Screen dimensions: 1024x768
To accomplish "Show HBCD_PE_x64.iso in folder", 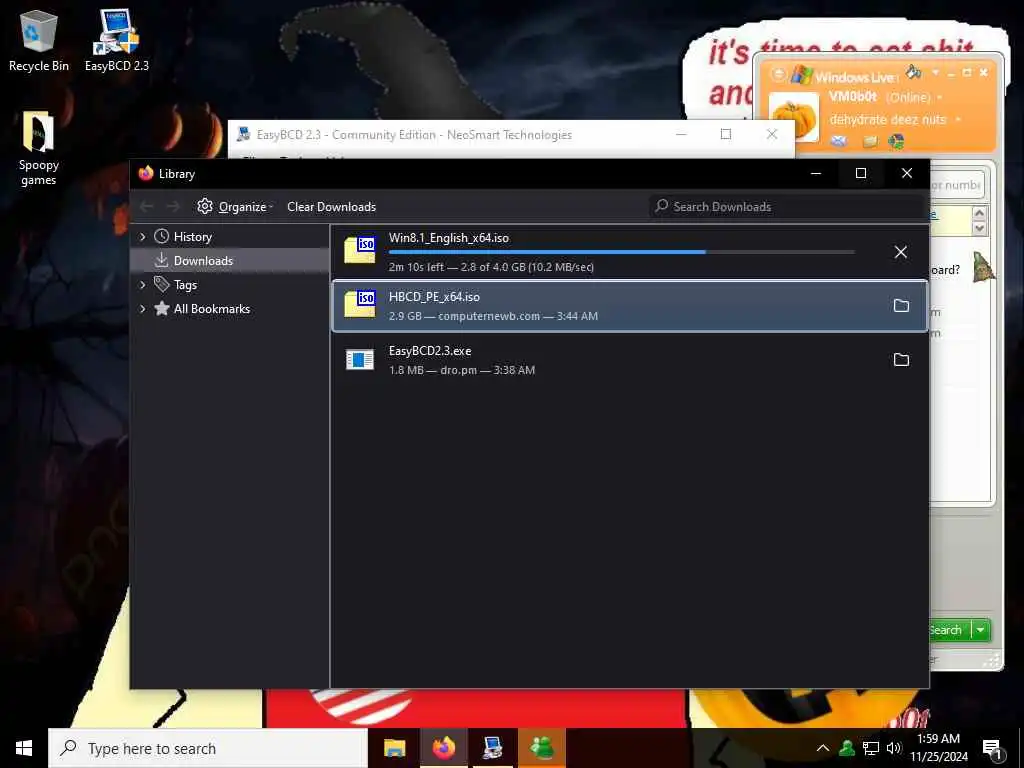I will pyautogui.click(x=901, y=306).
